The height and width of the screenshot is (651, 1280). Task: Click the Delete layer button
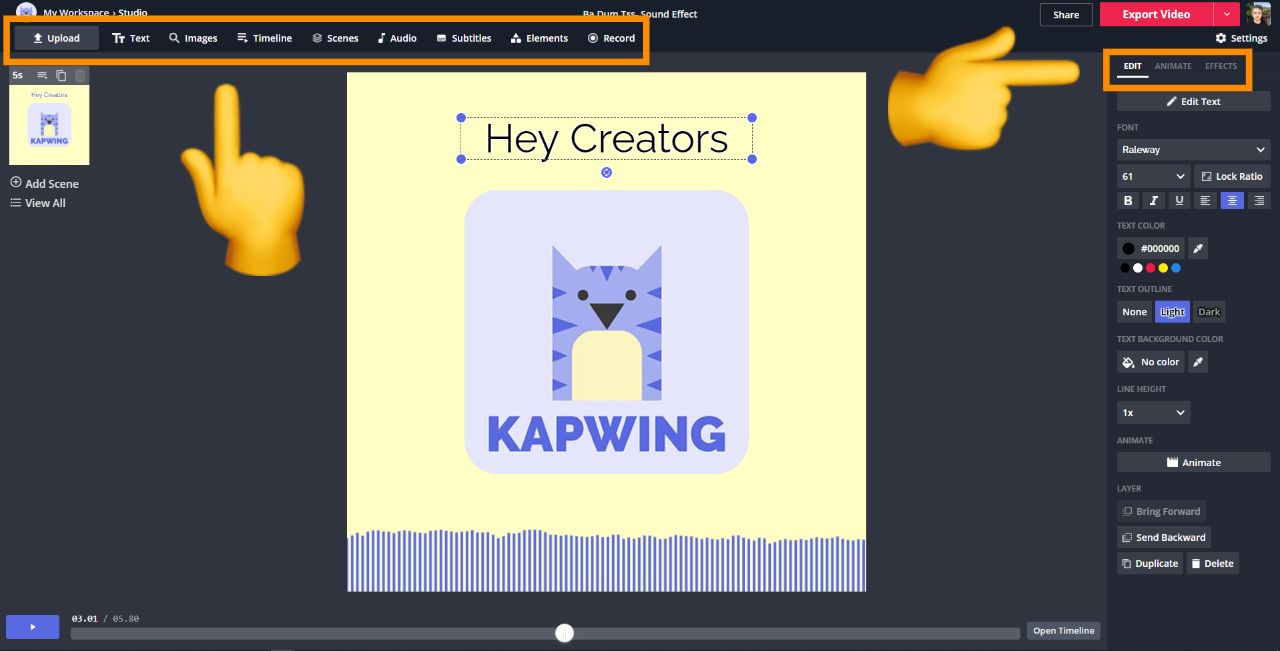click(1212, 563)
